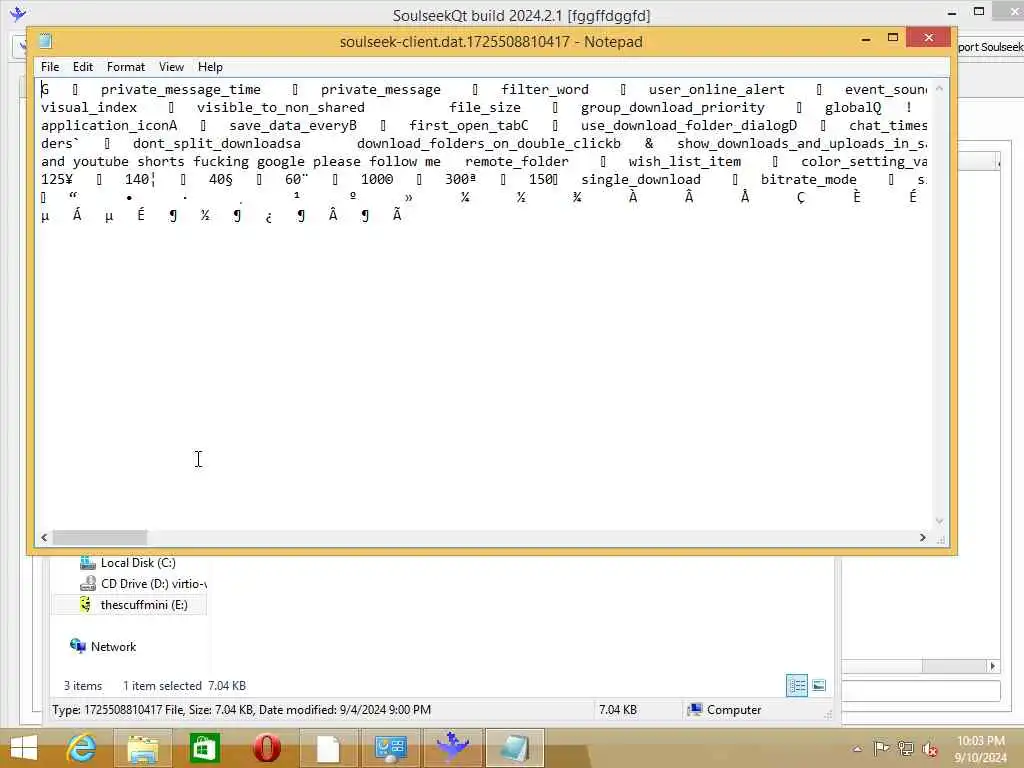Click the thescuffmini drive icon

coord(86,604)
